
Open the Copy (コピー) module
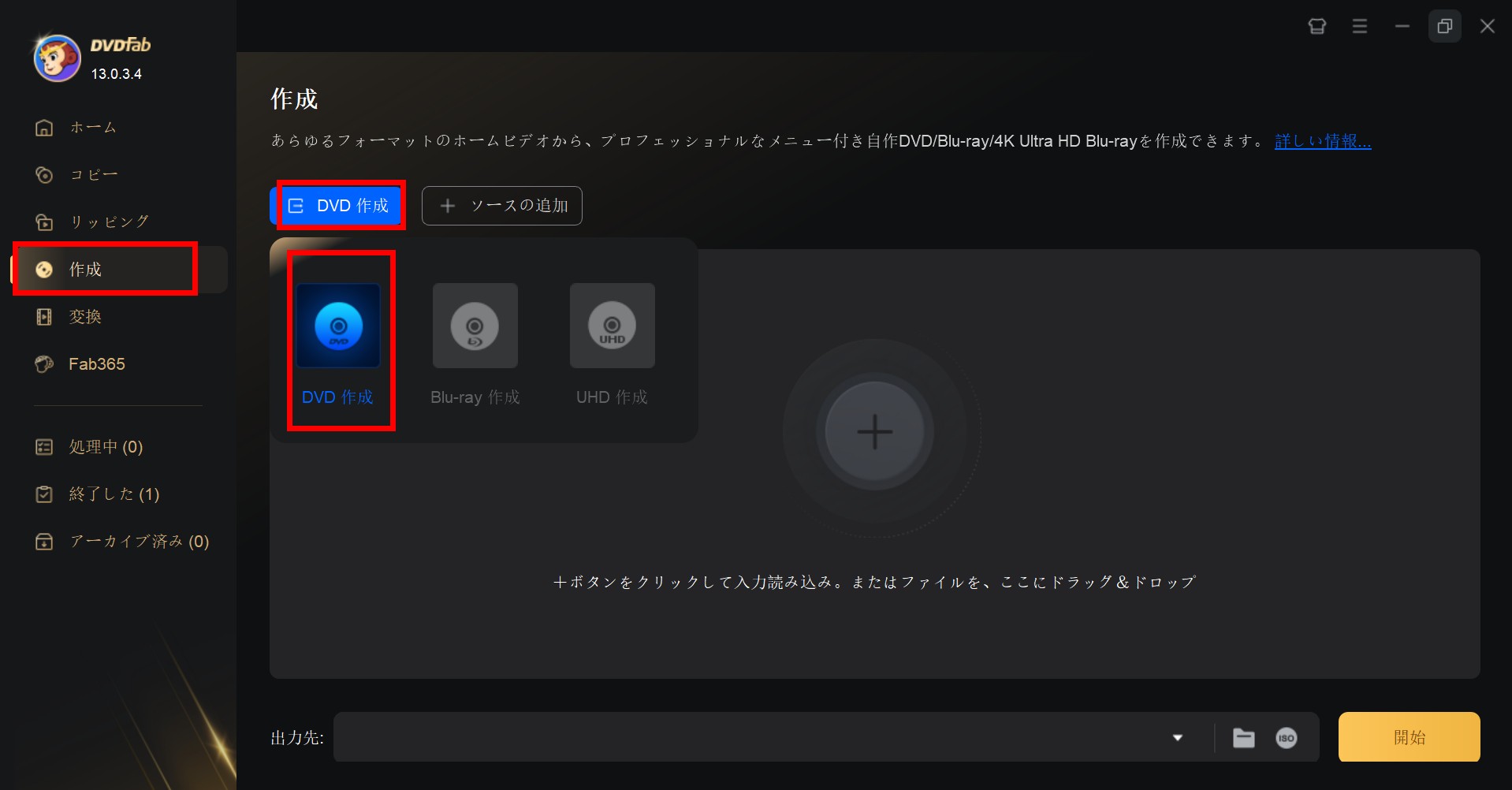tap(93, 174)
